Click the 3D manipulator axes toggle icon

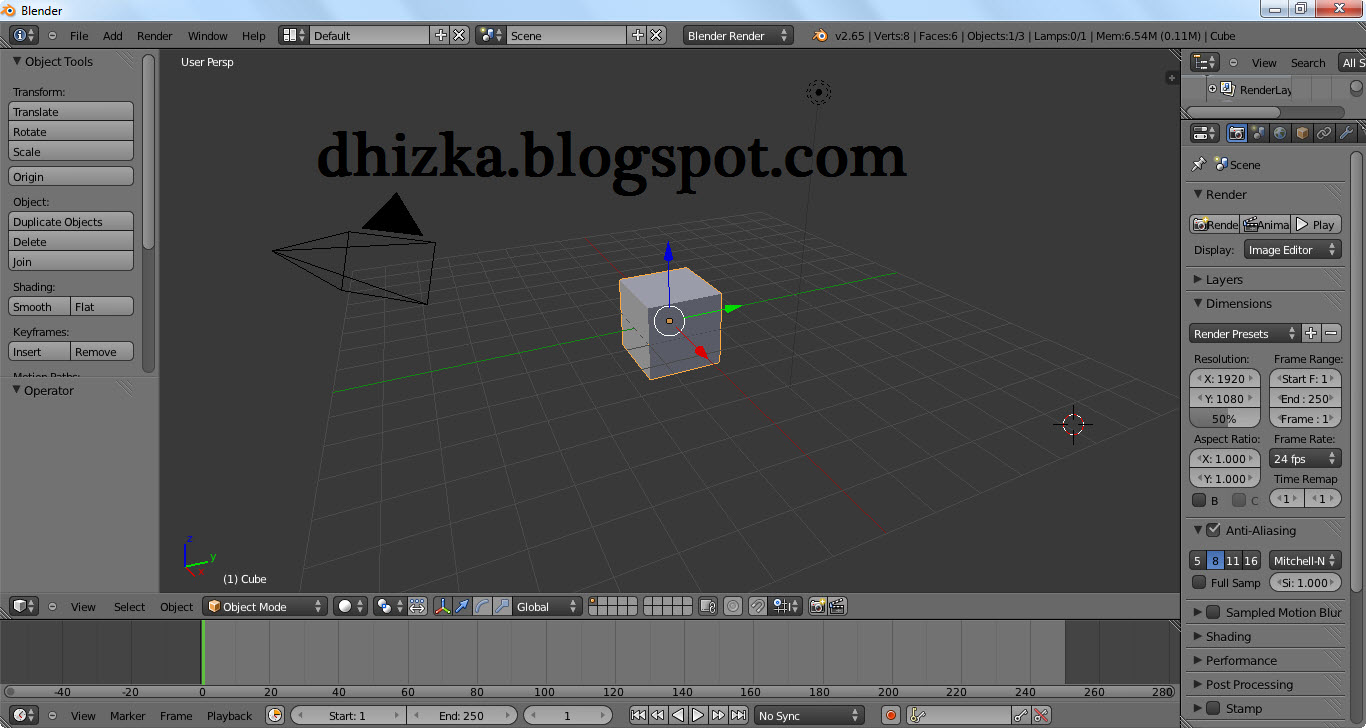tap(442, 606)
